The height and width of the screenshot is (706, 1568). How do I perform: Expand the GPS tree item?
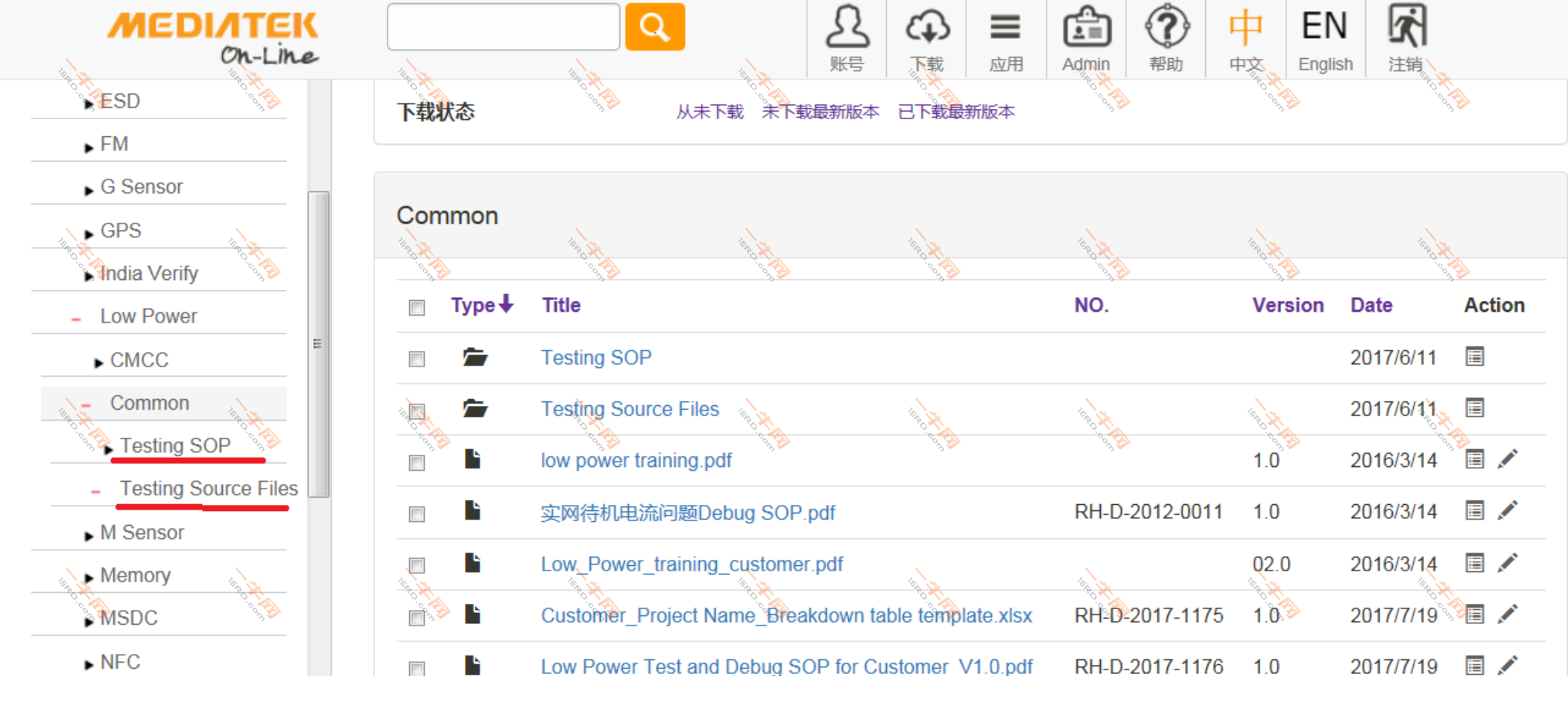point(89,232)
